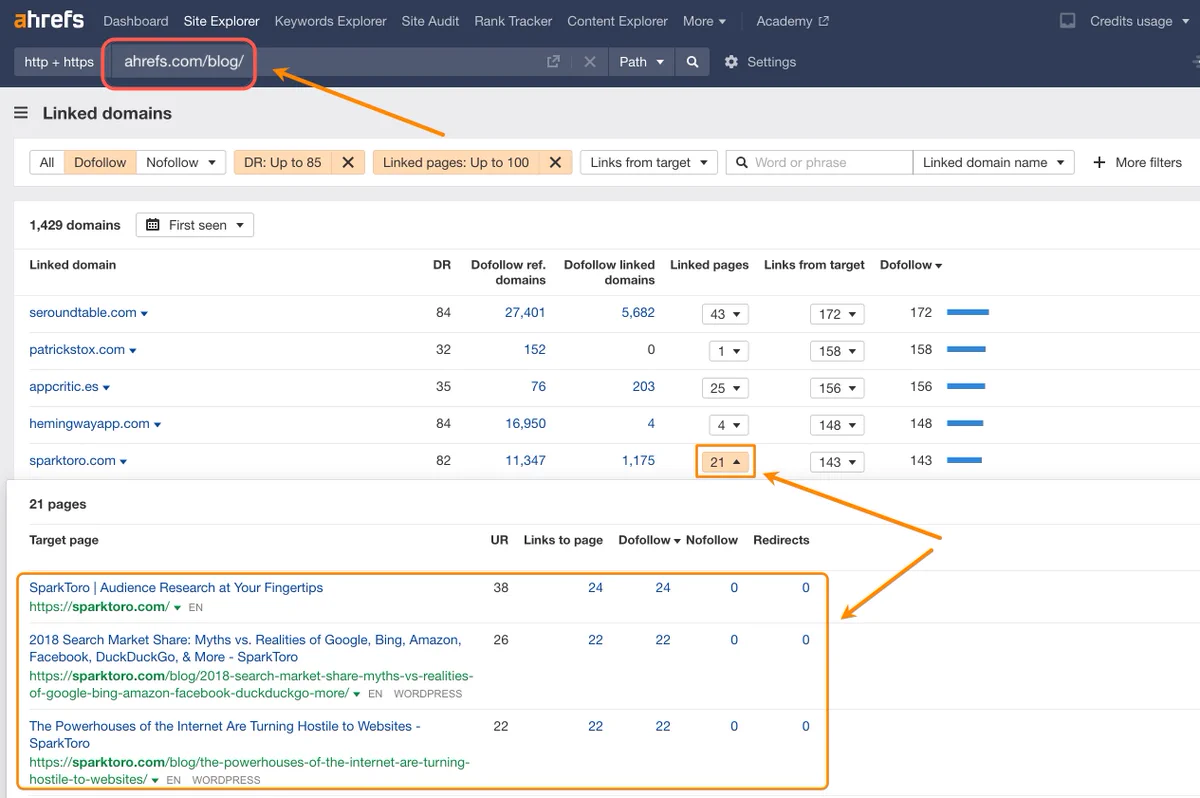Click 27,401 dofollow ref. domains value
The height and width of the screenshot is (798, 1200).
[x=525, y=313]
